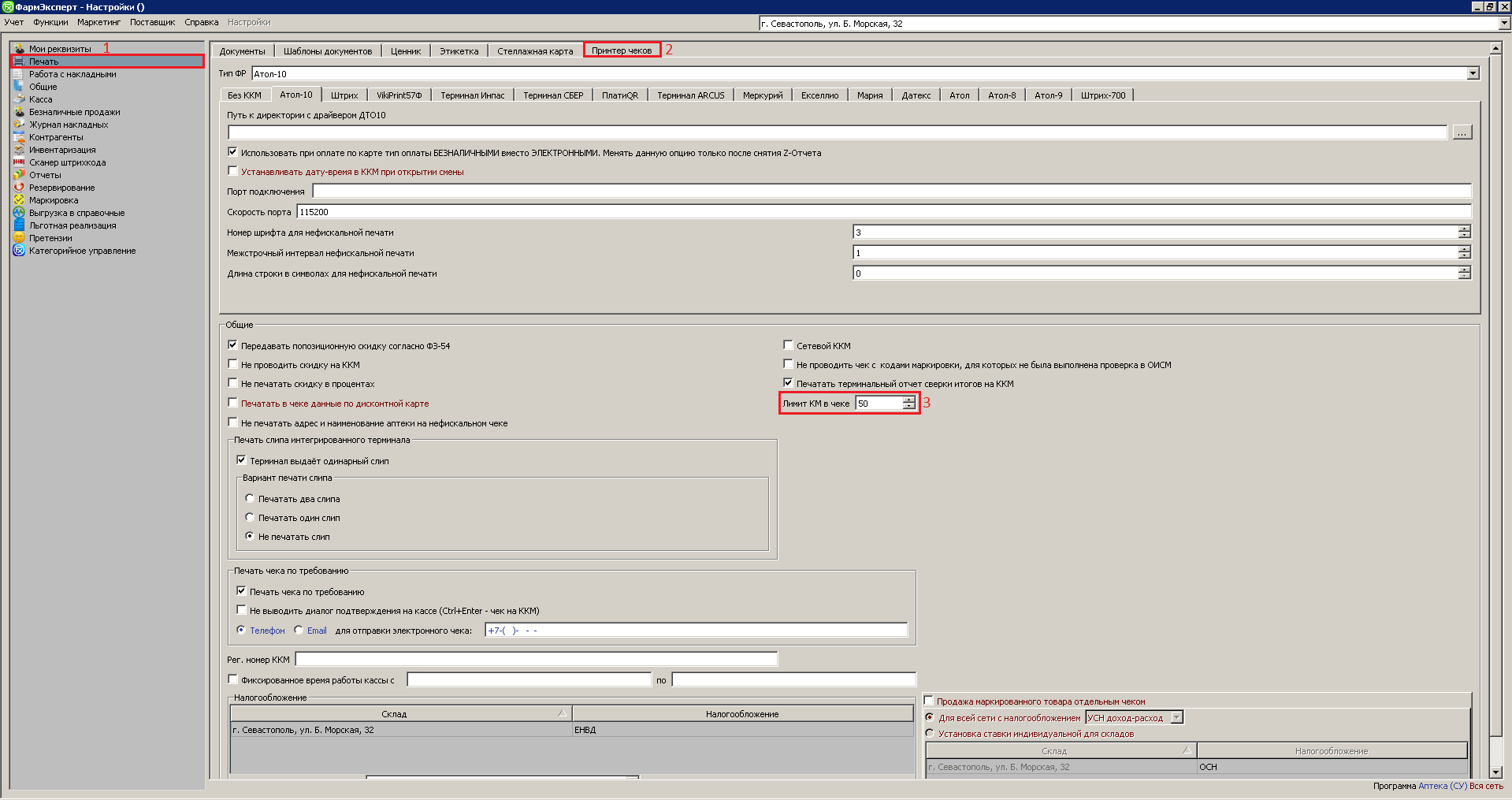The width and height of the screenshot is (1512, 800).
Task: Open Отчеты via its sidebar icon
Action: point(19,175)
